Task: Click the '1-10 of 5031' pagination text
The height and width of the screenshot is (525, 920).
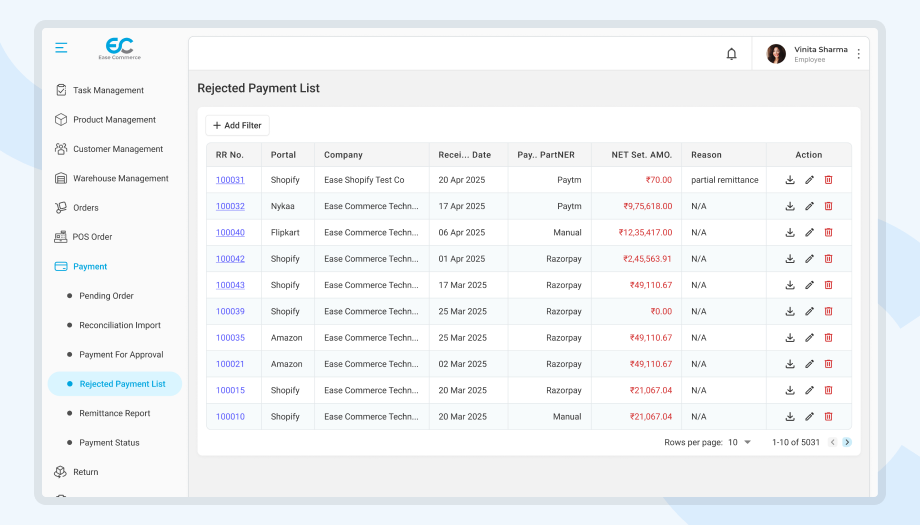Action: coord(796,442)
